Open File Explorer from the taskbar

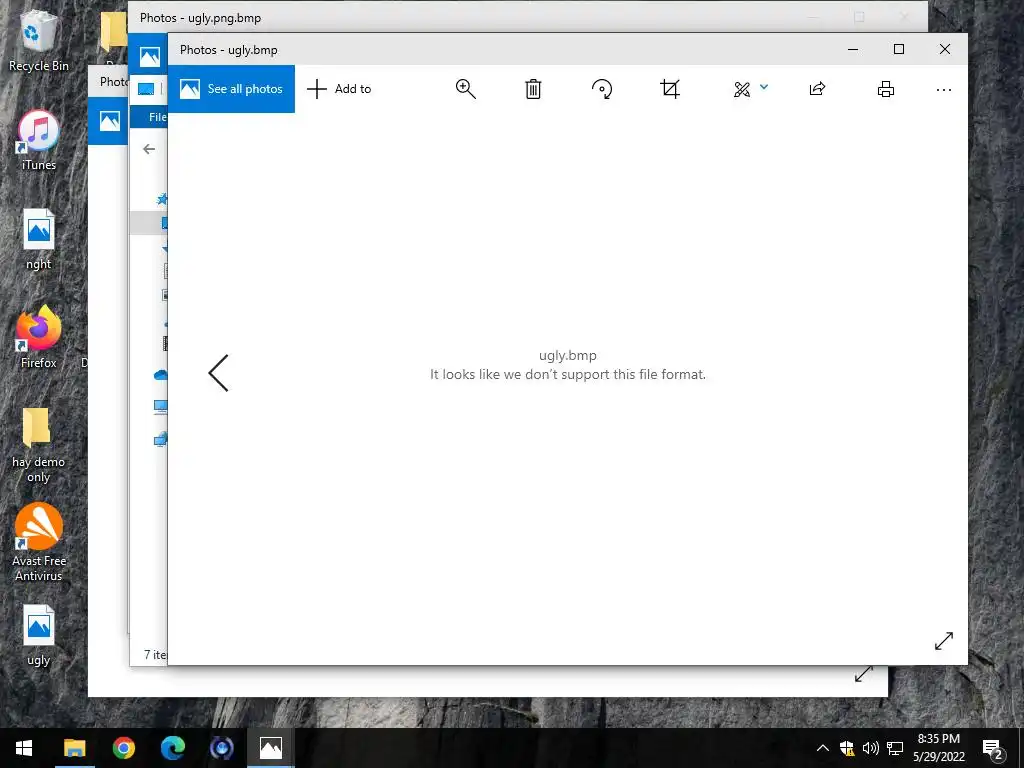pyautogui.click(x=74, y=748)
